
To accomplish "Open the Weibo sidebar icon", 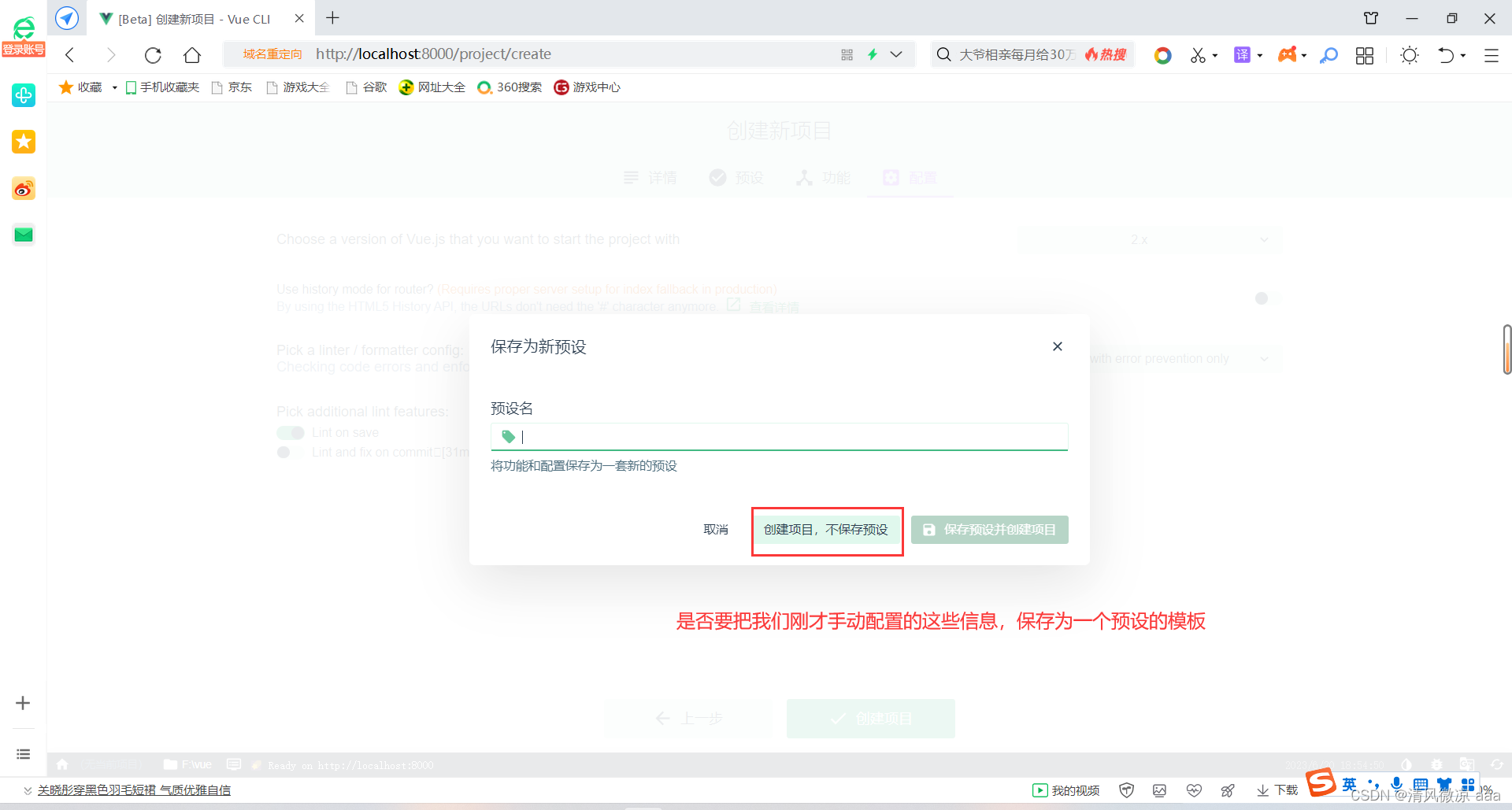I will point(24,189).
